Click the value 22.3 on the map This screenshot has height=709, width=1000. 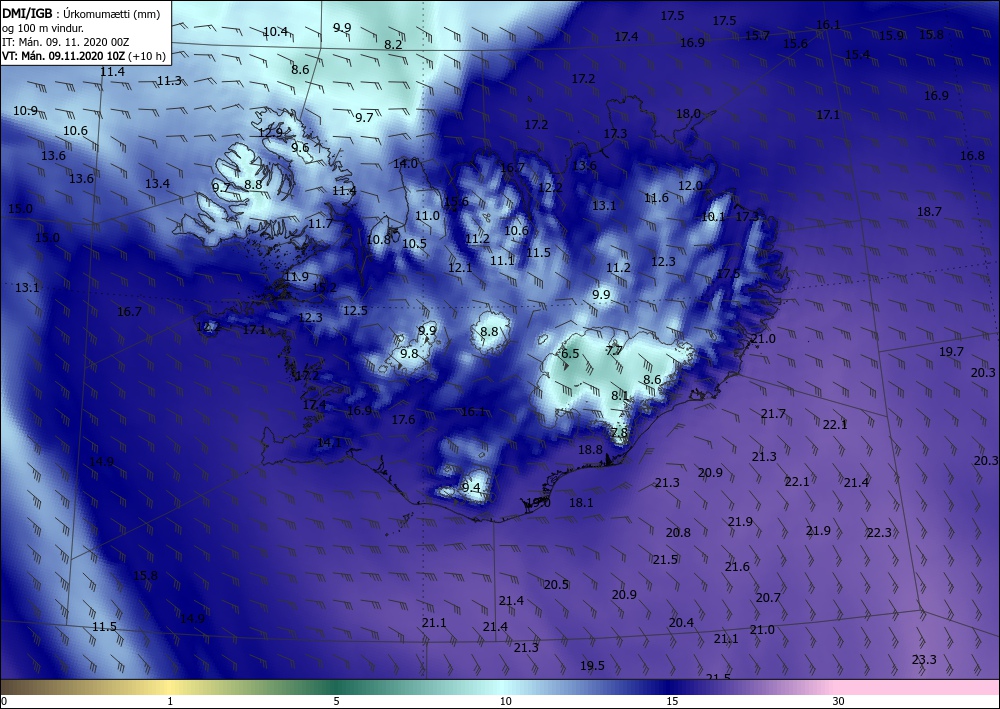pyautogui.click(x=879, y=532)
